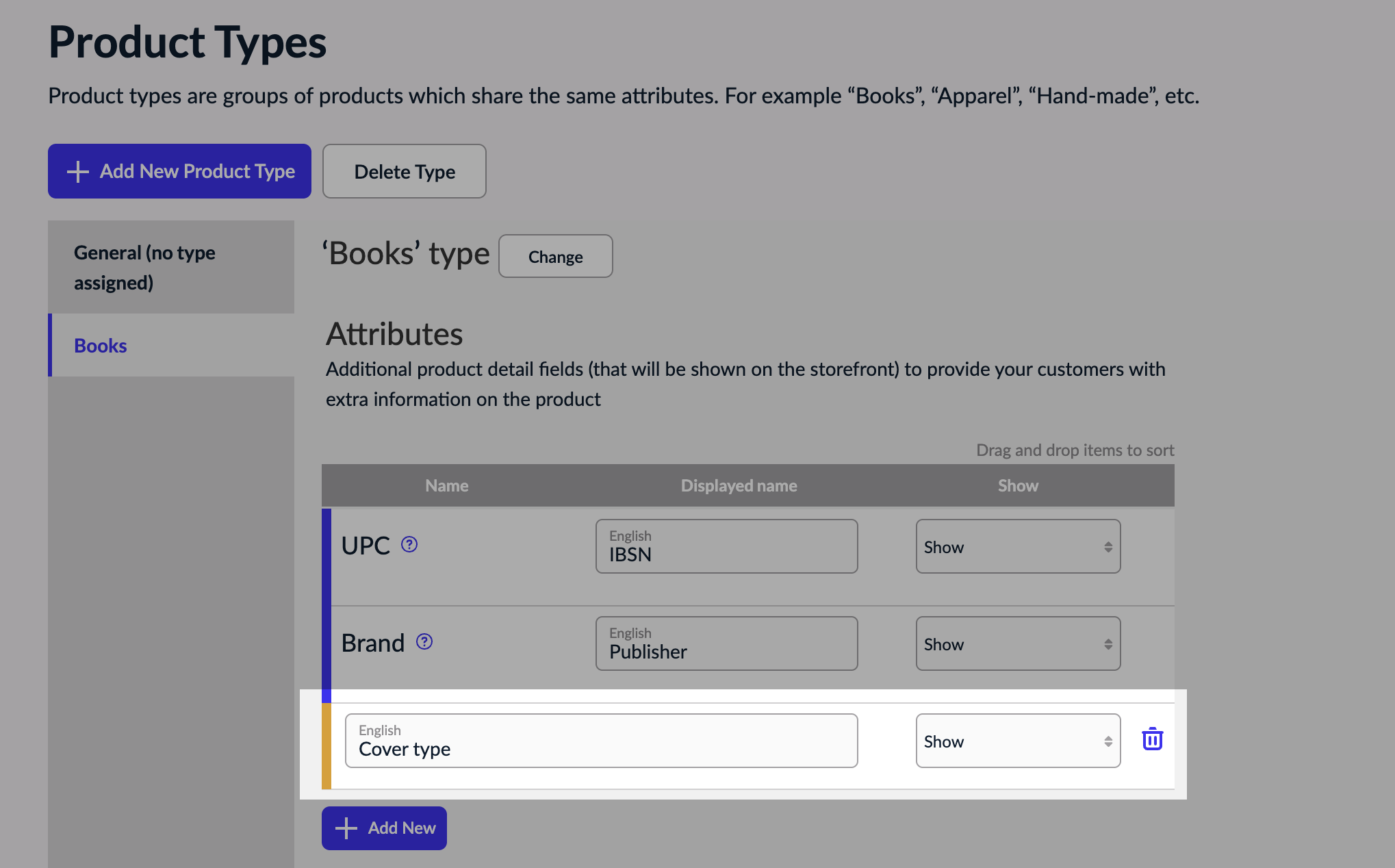Image resolution: width=1395 pixels, height=868 pixels.
Task: Click the Change button next to 'Books' type
Action: click(x=555, y=256)
